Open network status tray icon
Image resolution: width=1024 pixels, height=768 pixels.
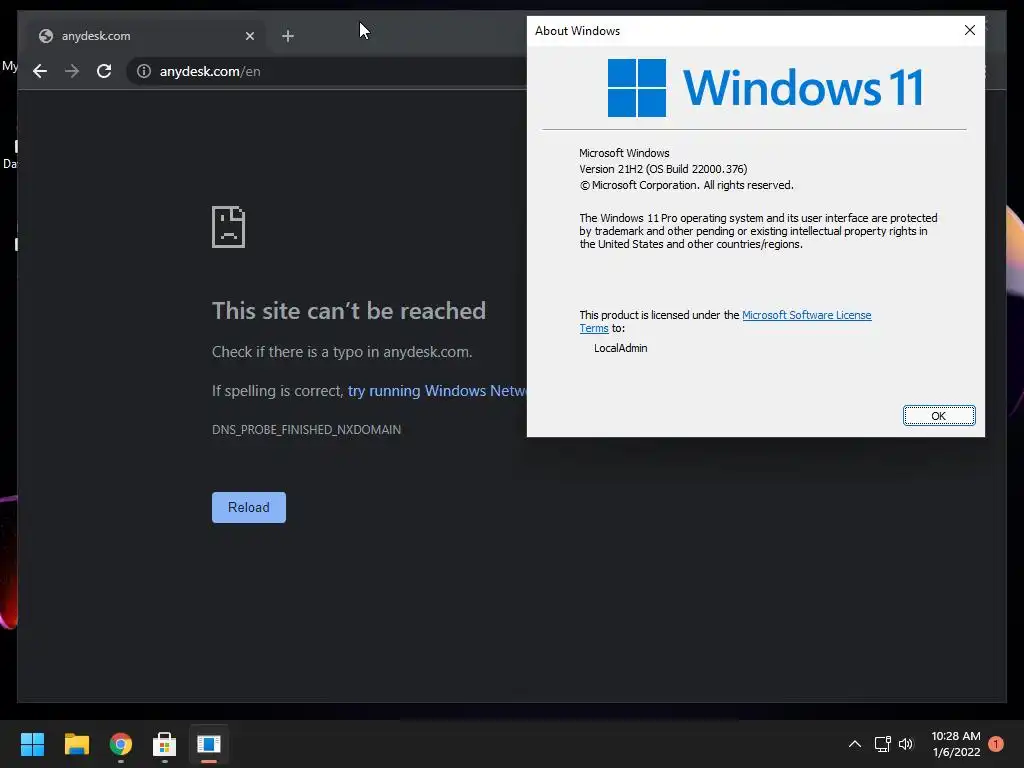(882, 744)
